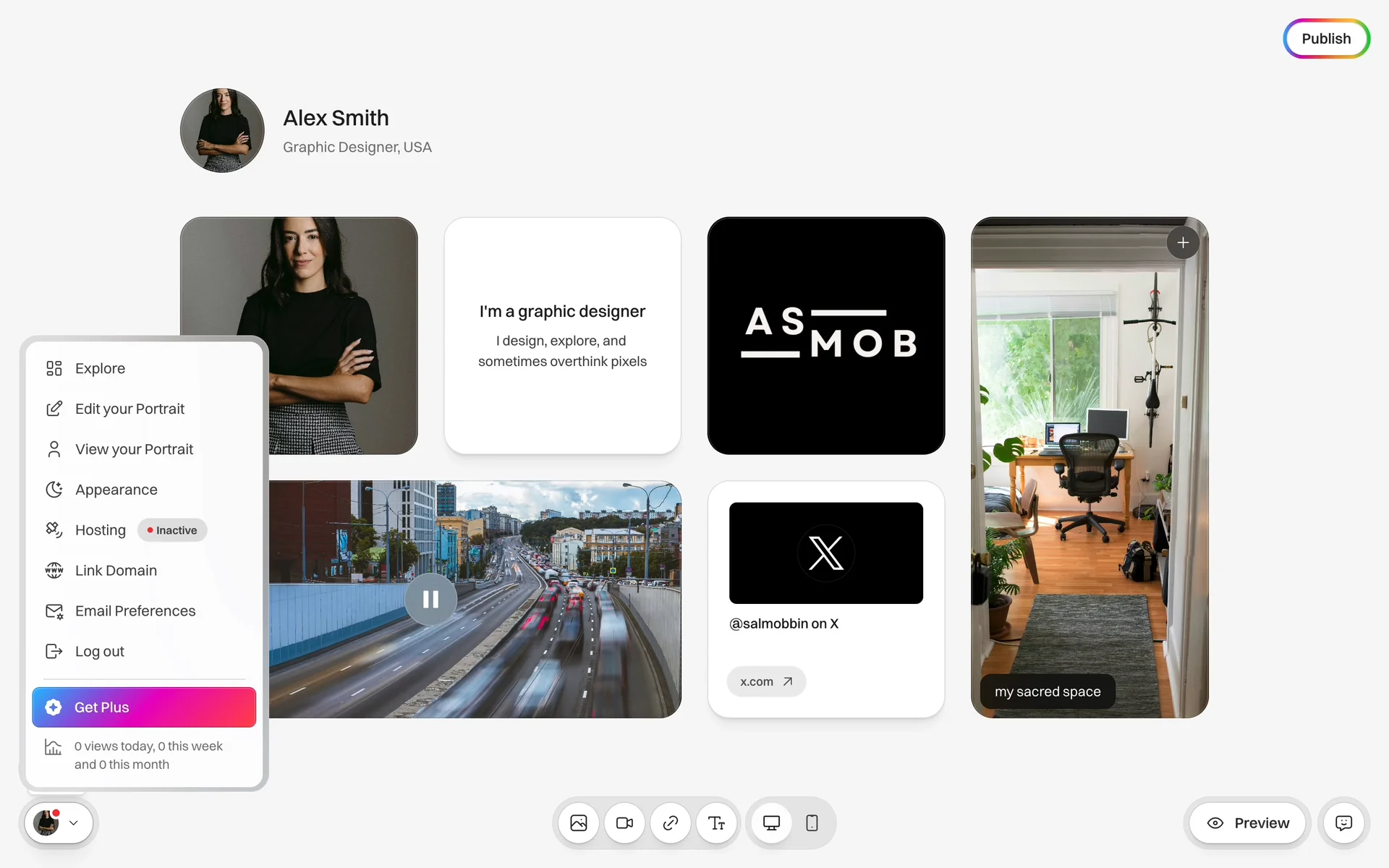Image resolution: width=1389 pixels, height=868 pixels.
Task: Open Explore from the account menu
Action: coord(100,368)
